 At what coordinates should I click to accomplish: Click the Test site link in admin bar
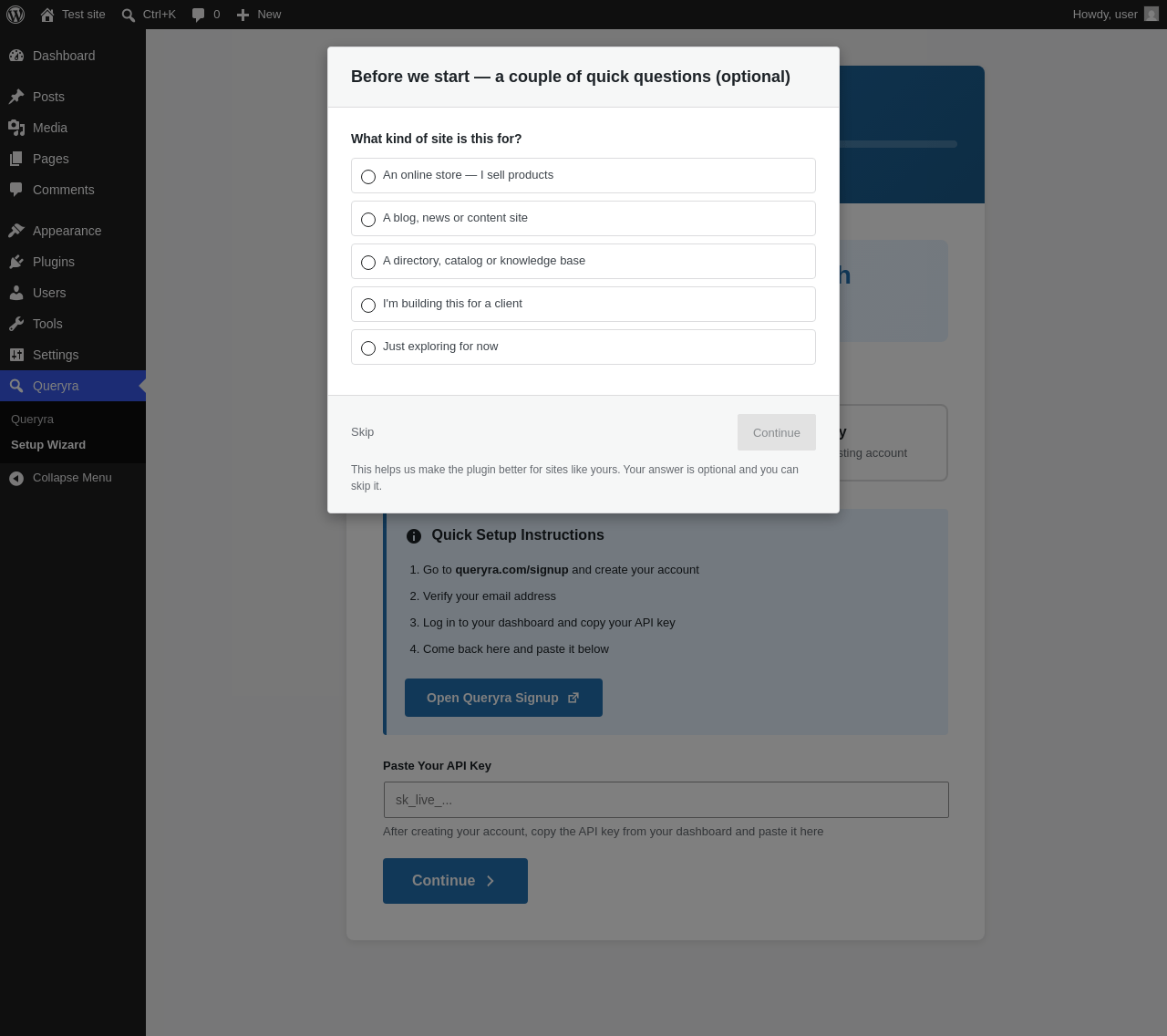coord(84,15)
